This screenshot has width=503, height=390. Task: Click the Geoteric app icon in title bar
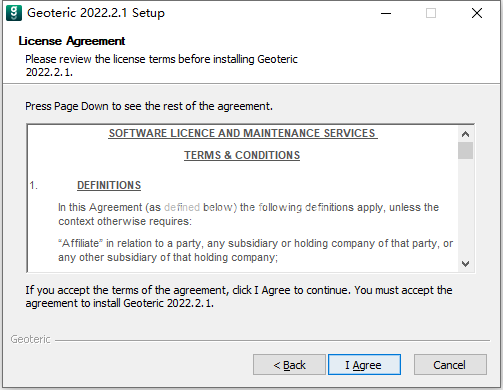pos(14,13)
